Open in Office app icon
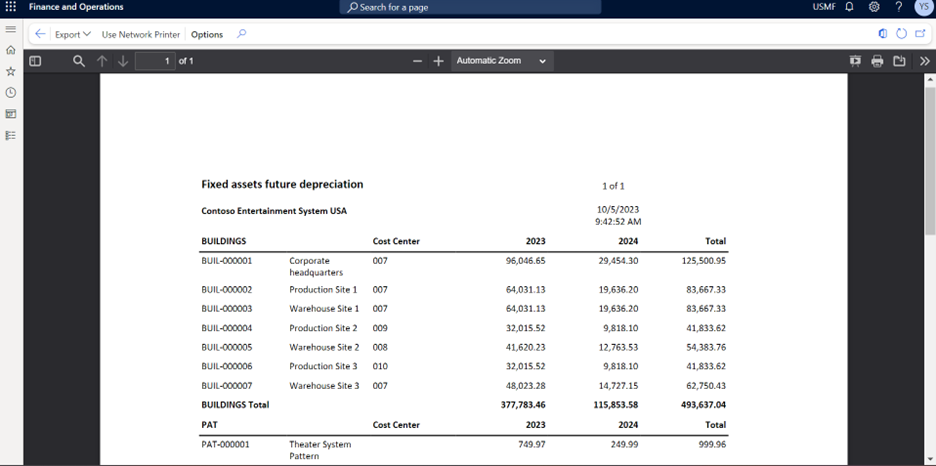The width and height of the screenshot is (936, 466). coord(883,34)
